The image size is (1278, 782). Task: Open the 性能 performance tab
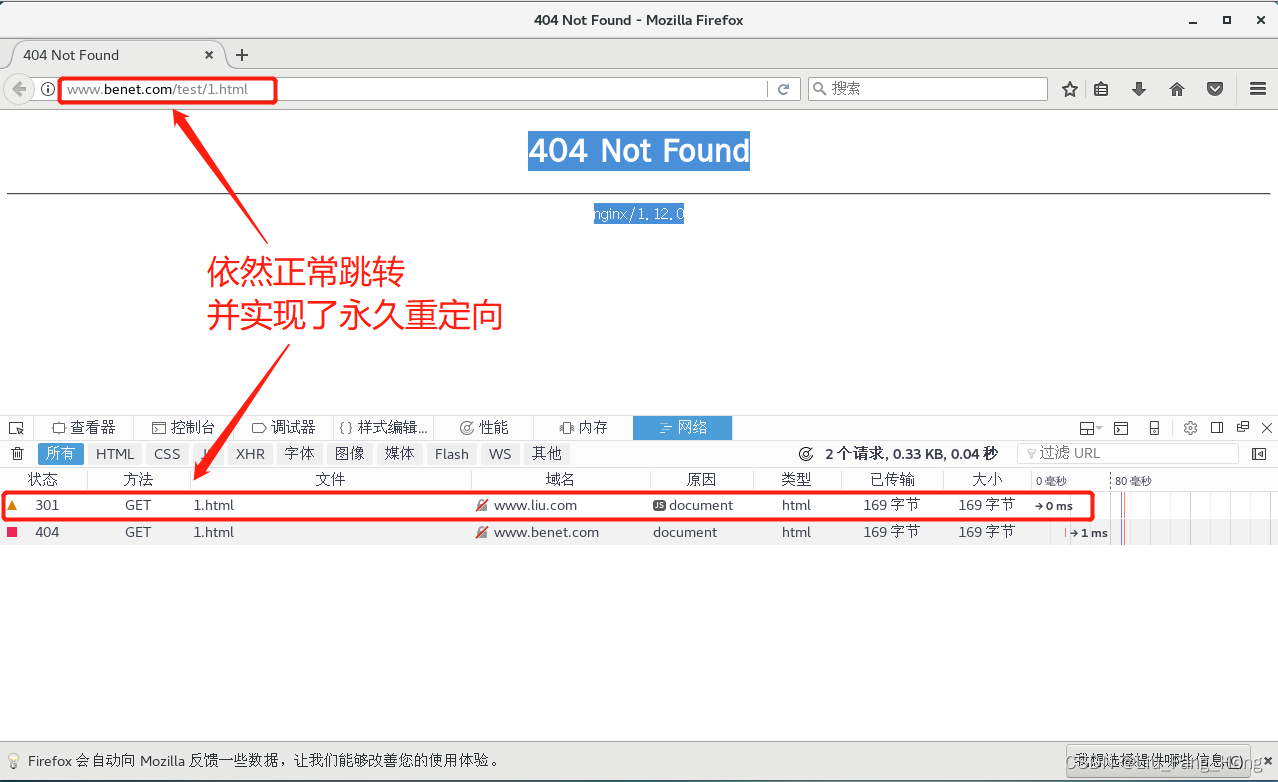(x=484, y=428)
